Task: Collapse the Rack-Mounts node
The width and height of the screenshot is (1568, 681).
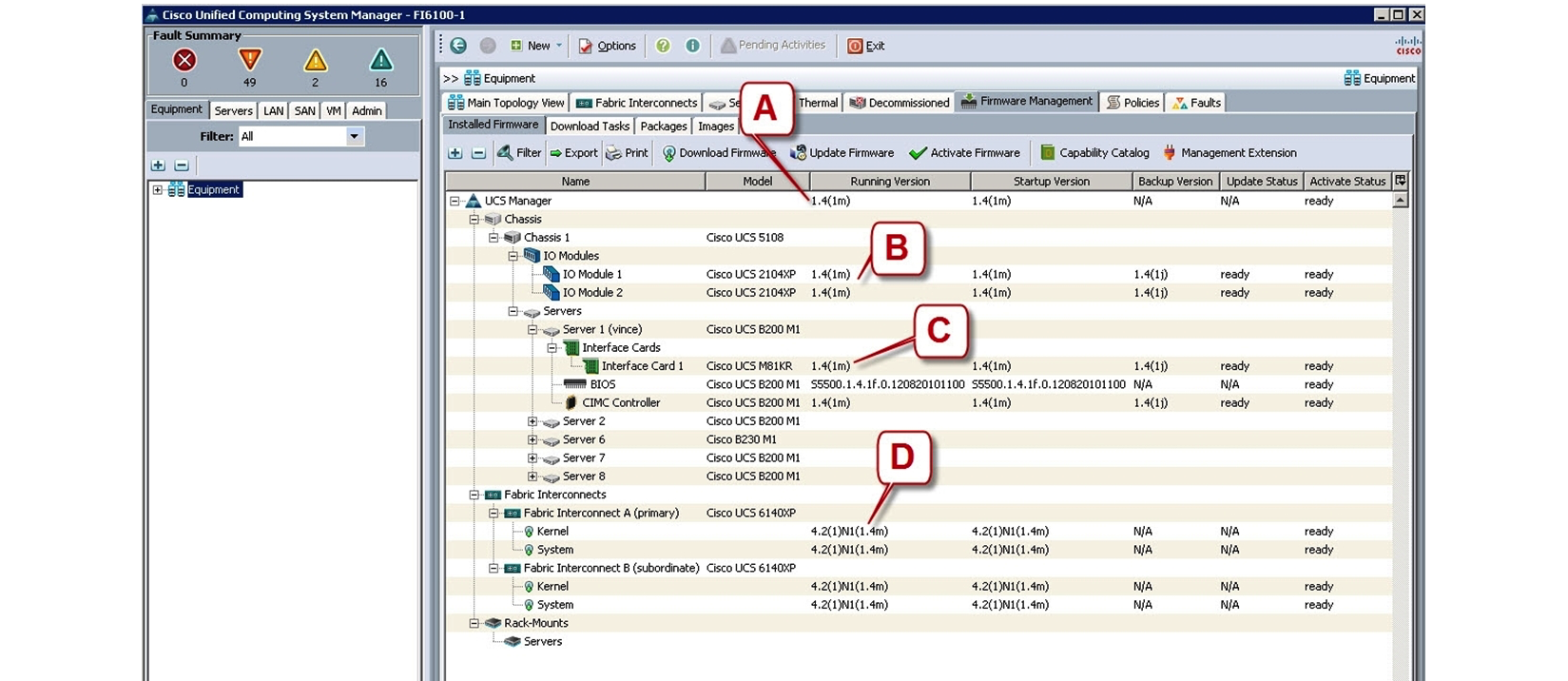Action: 474,623
